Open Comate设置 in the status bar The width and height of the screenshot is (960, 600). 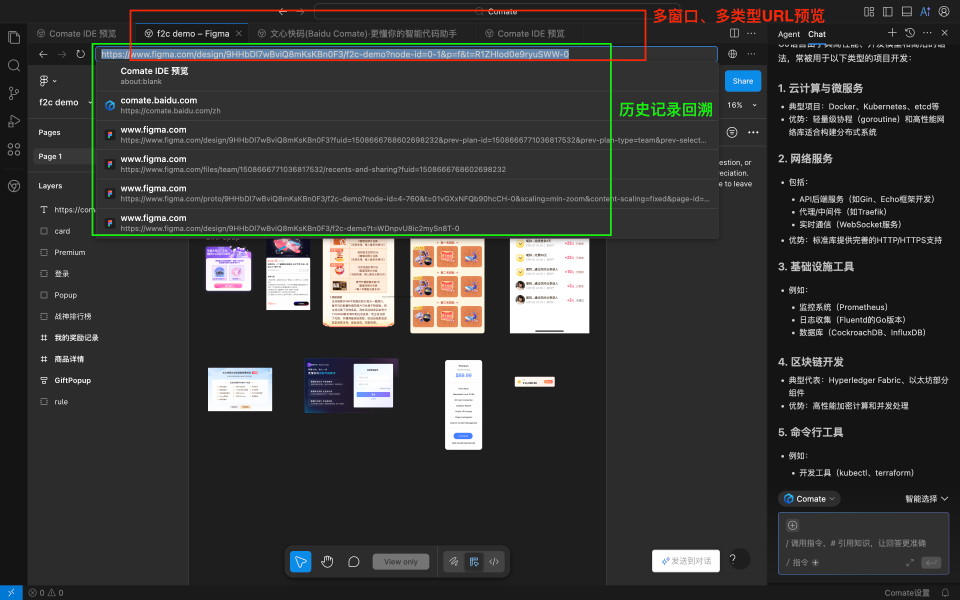click(907, 593)
